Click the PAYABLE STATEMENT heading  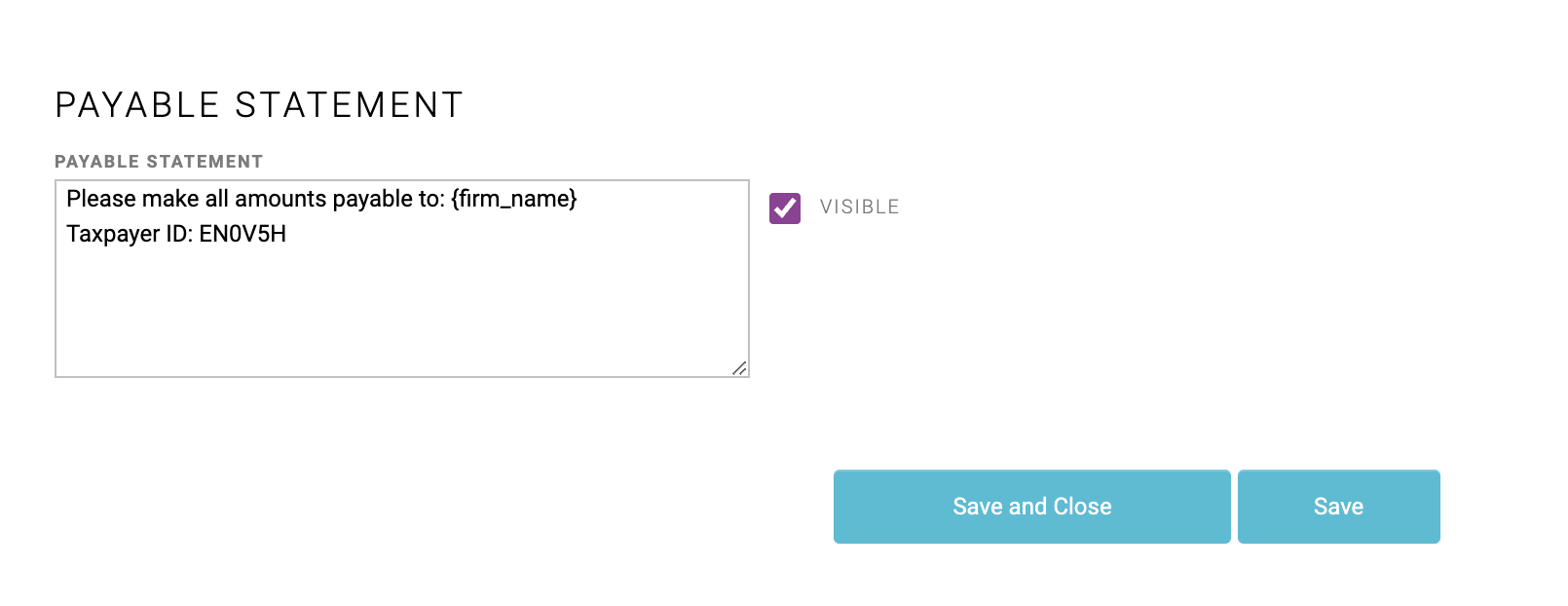pyautogui.click(x=259, y=104)
